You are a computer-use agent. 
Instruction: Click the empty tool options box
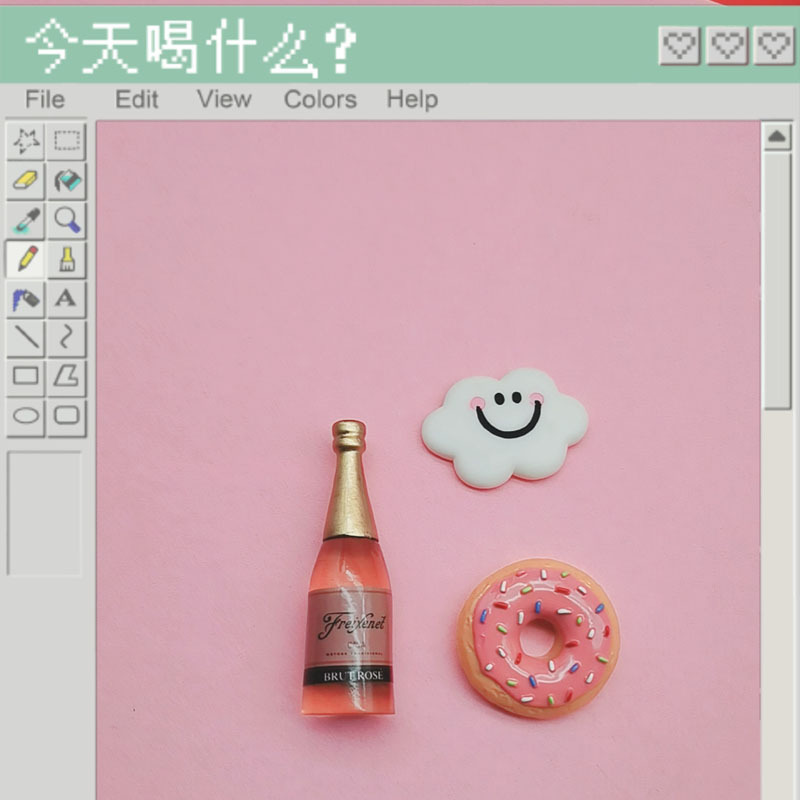point(44,513)
